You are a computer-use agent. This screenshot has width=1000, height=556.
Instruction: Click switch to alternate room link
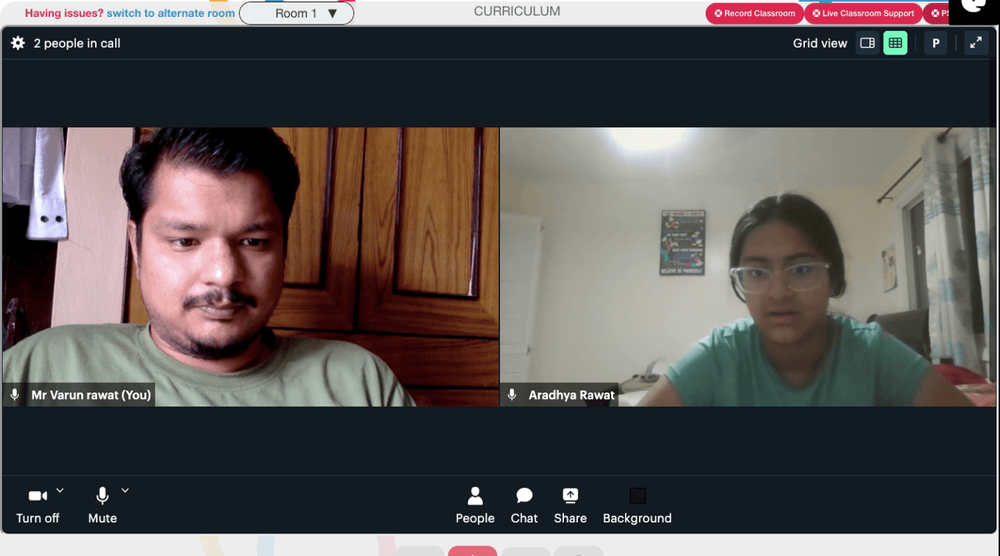(171, 13)
